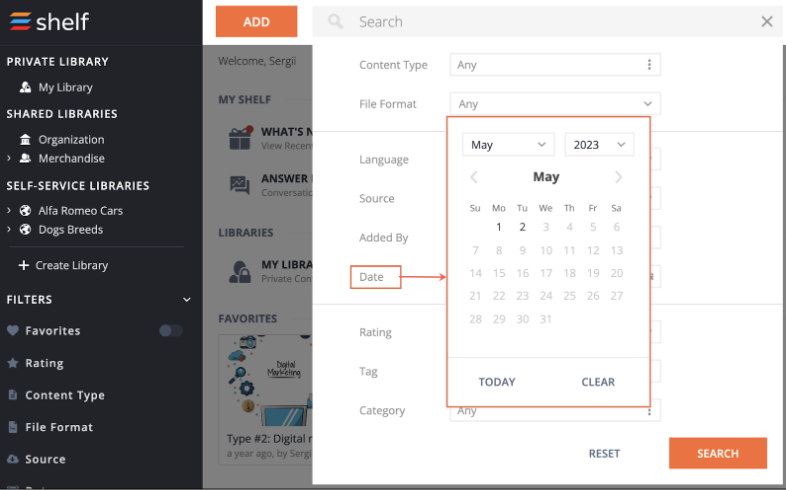Click the Favorites heart icon

click(x=13, y=331)
